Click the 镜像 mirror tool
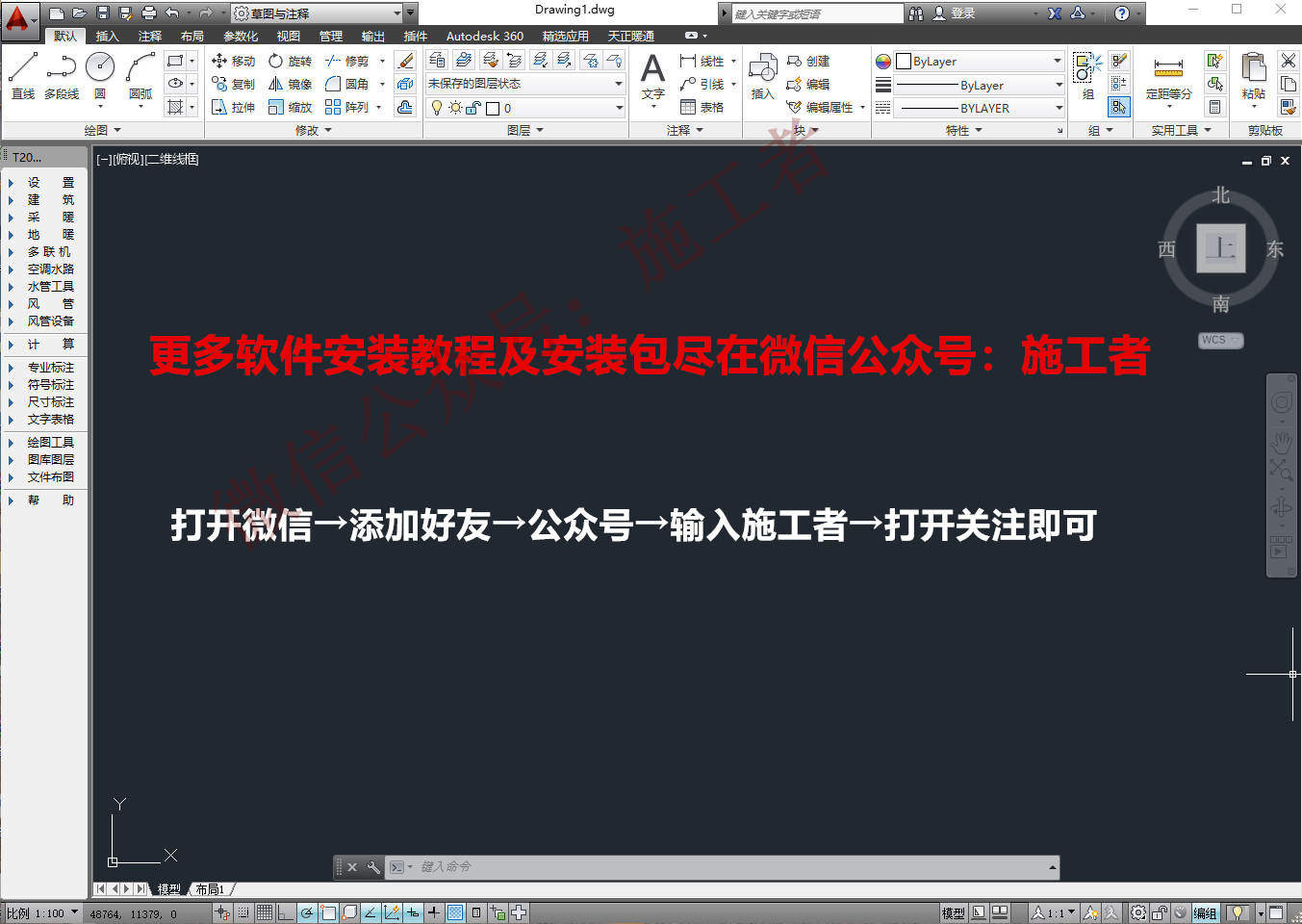Screen dimensions: 1302x924 (290, 84)
